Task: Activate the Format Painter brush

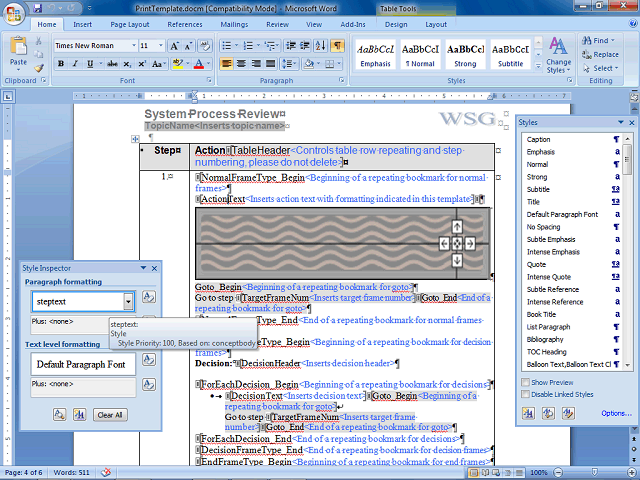Action: pos(39,68)
